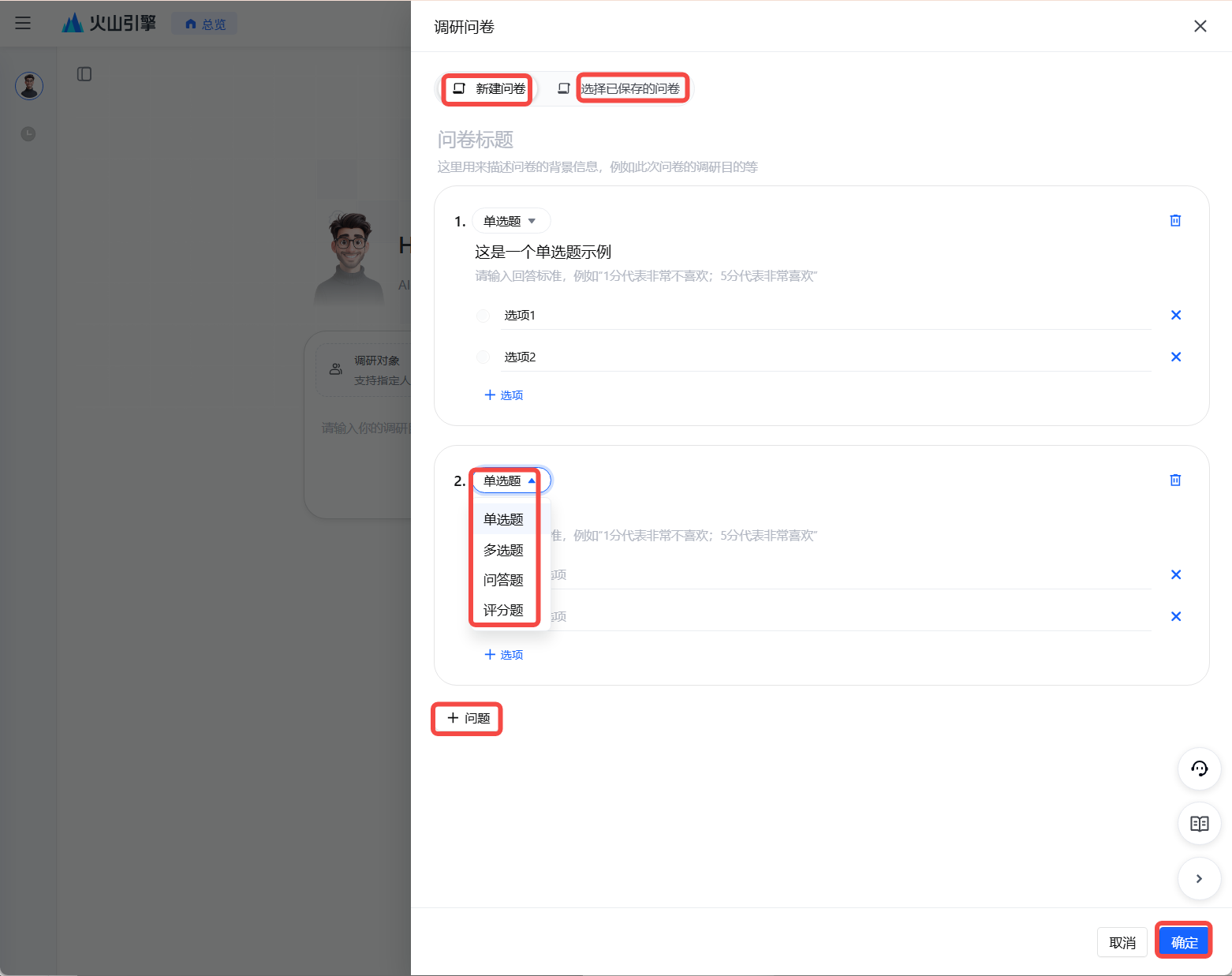
Task: Remove the second option of question 2
Action: click(x=1176, y=617)
